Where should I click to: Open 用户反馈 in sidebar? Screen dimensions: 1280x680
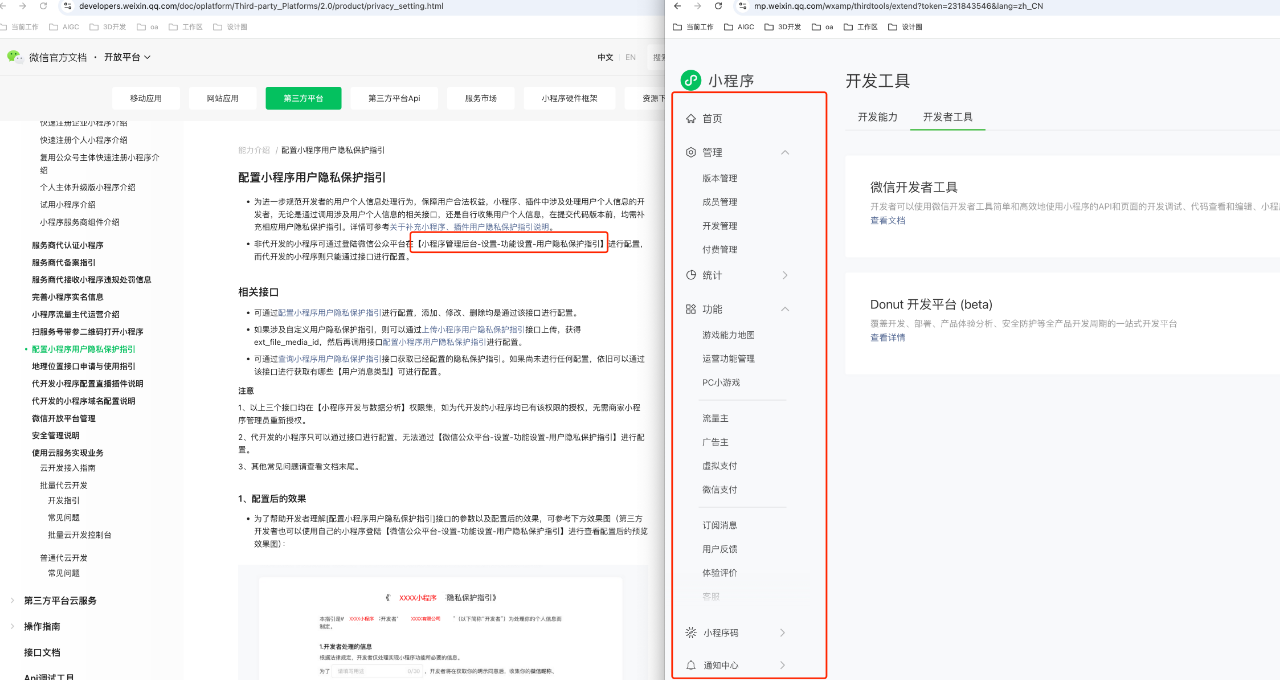click(720, 549)
